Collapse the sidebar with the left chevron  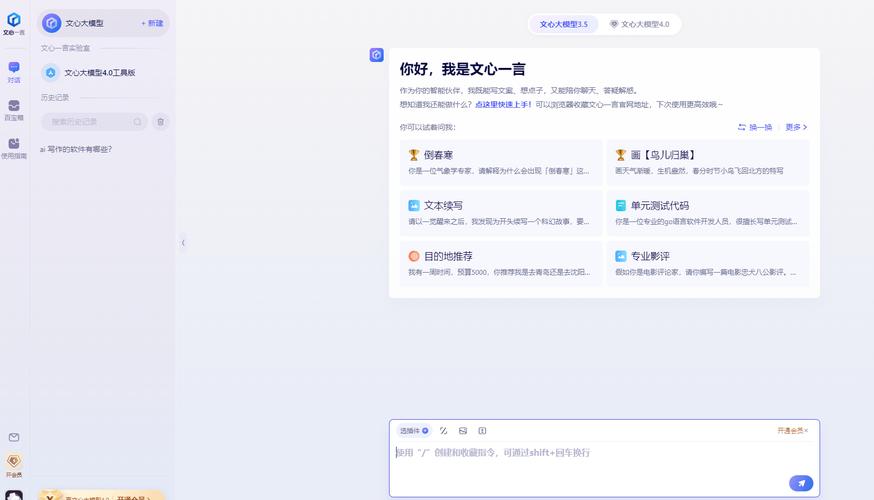pyautogui.click(x=183, y=242)
